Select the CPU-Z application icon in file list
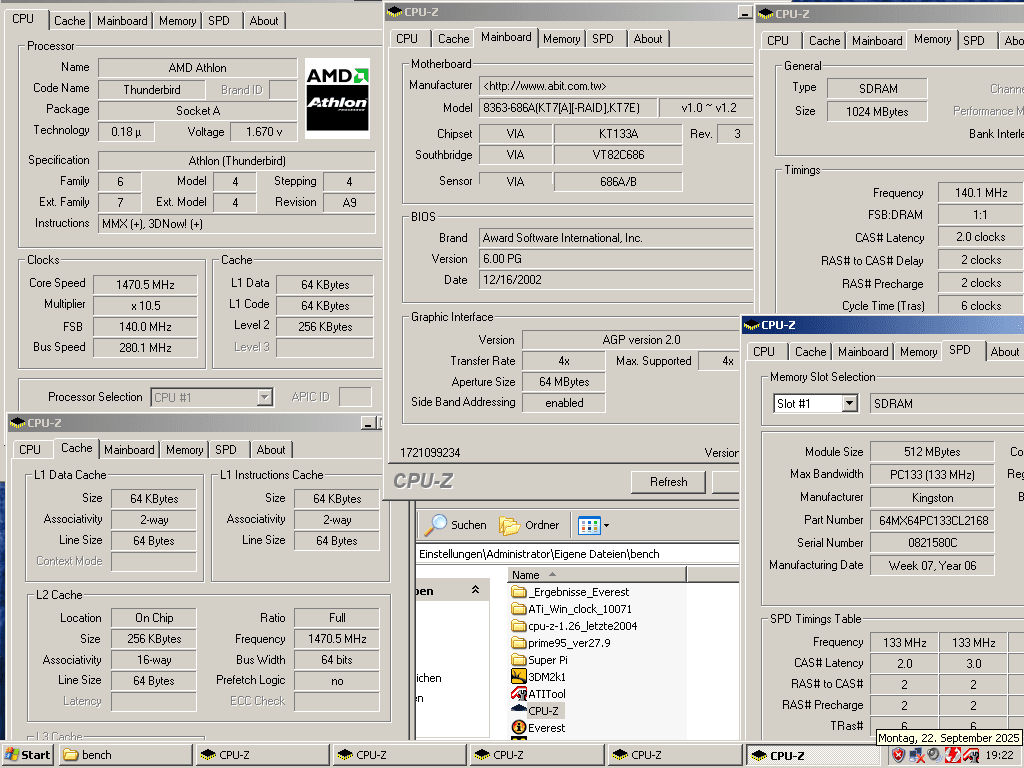Viewport: 1024px width, 768px height. click(519, 710)
